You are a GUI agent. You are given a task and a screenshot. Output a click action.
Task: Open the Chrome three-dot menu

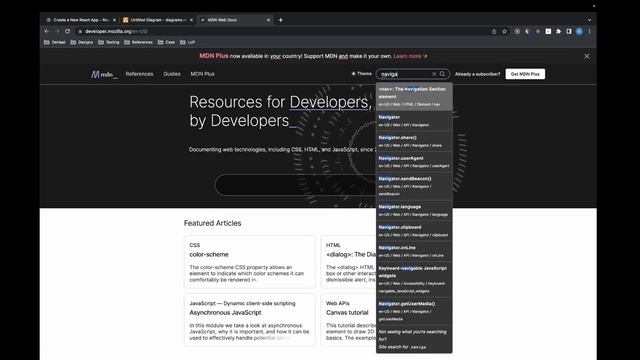pos(589,31)
